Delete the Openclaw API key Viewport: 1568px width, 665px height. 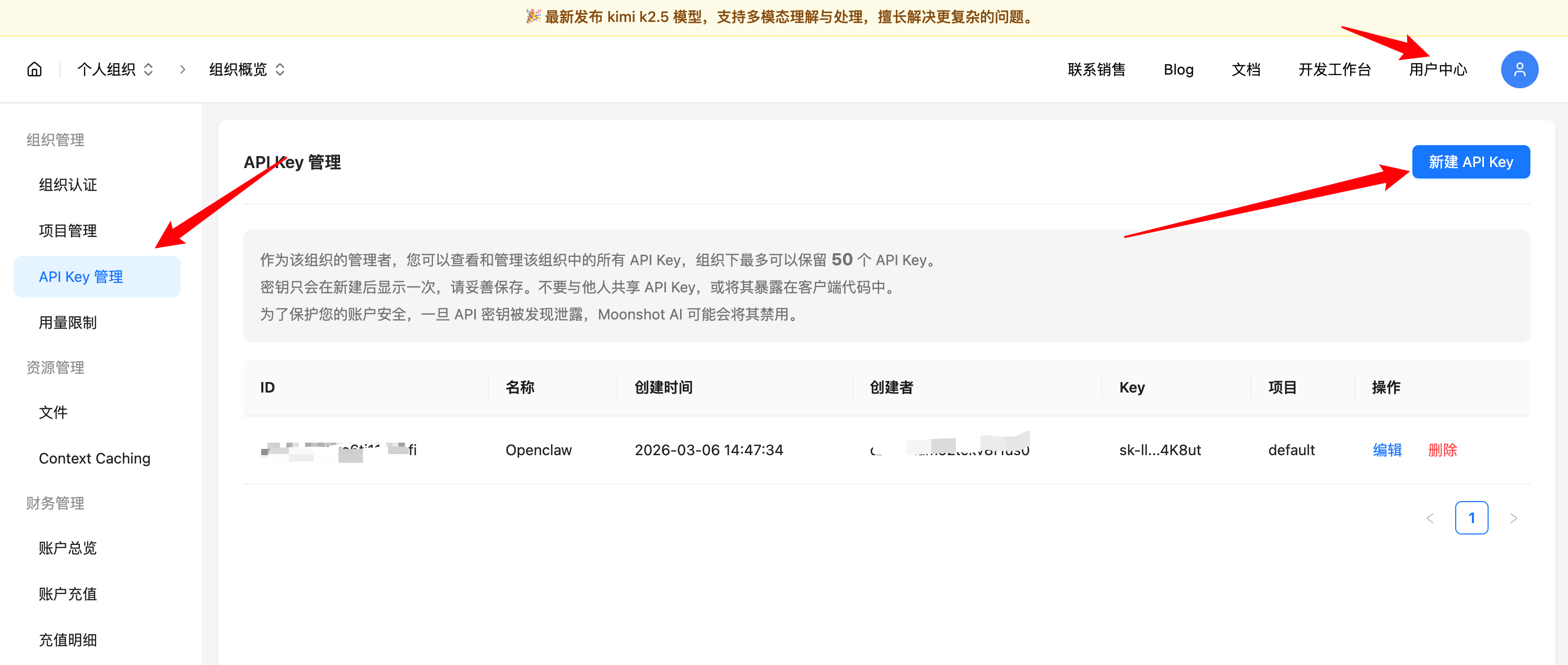(1442, 449)
